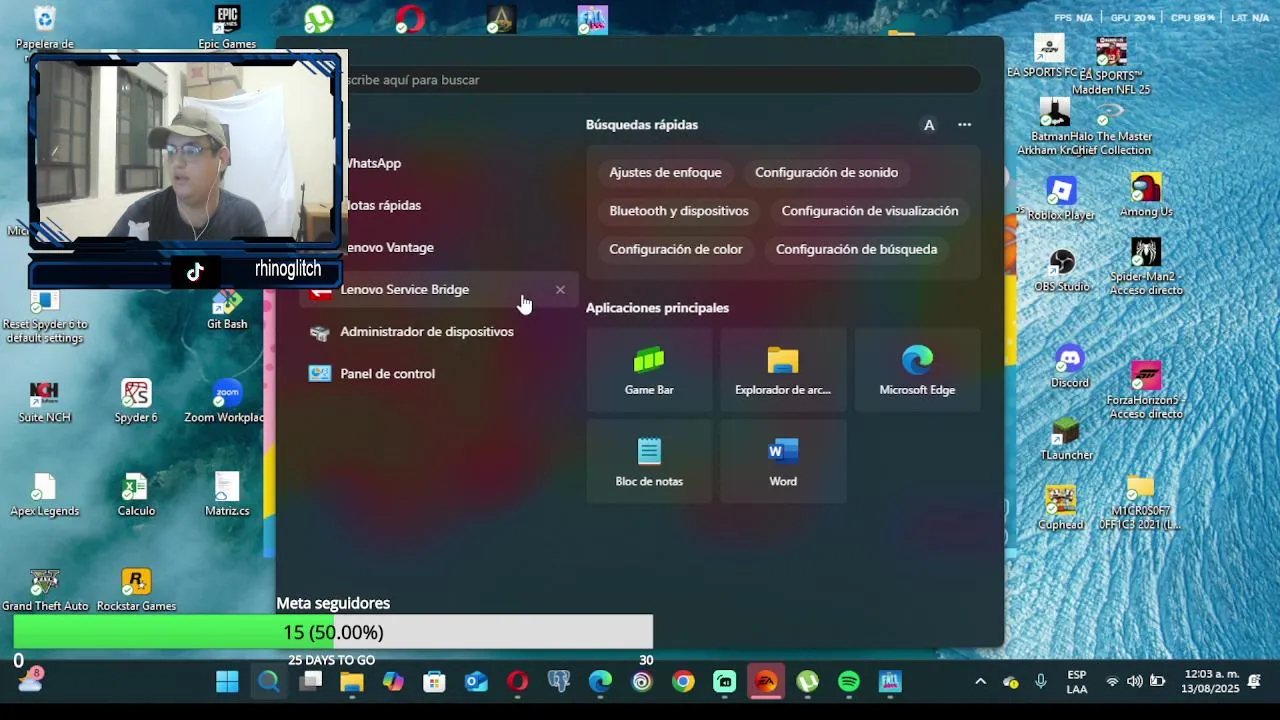Open the ESP LAA language switcher
The image size is (1280, 720).
[1077, 682]
